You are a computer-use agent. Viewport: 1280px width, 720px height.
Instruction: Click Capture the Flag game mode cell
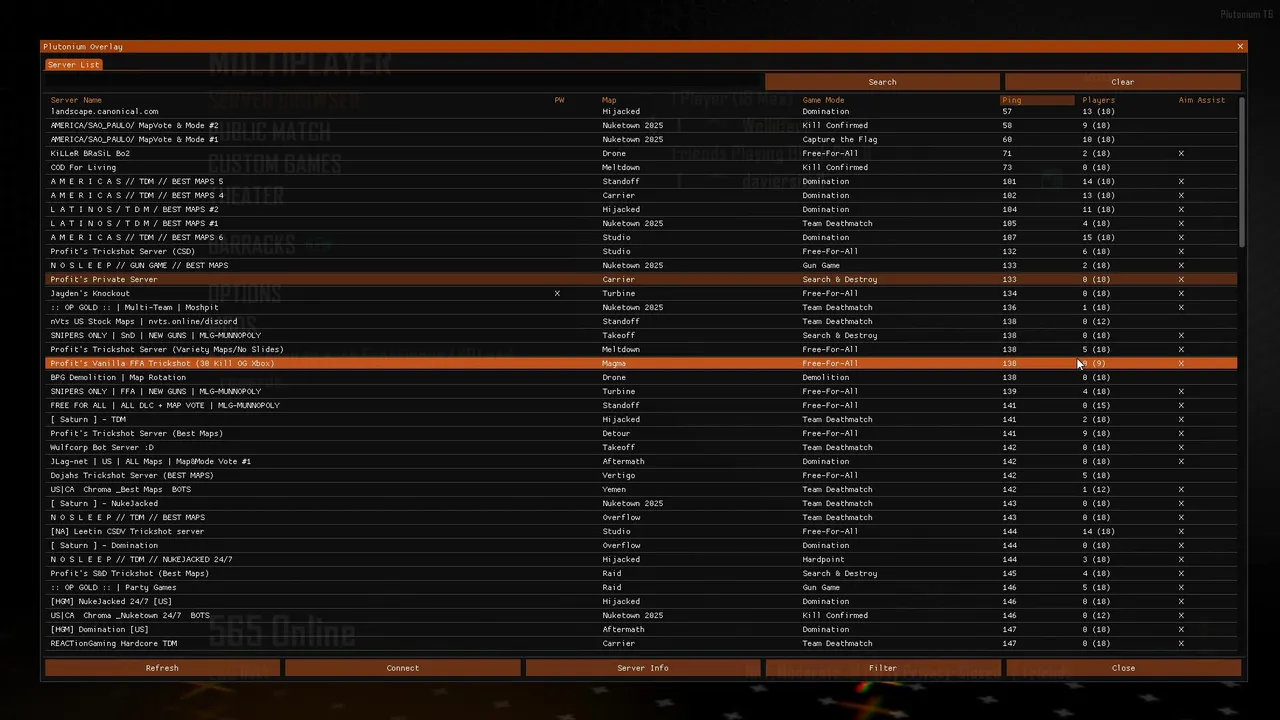(x=839, y=139)
